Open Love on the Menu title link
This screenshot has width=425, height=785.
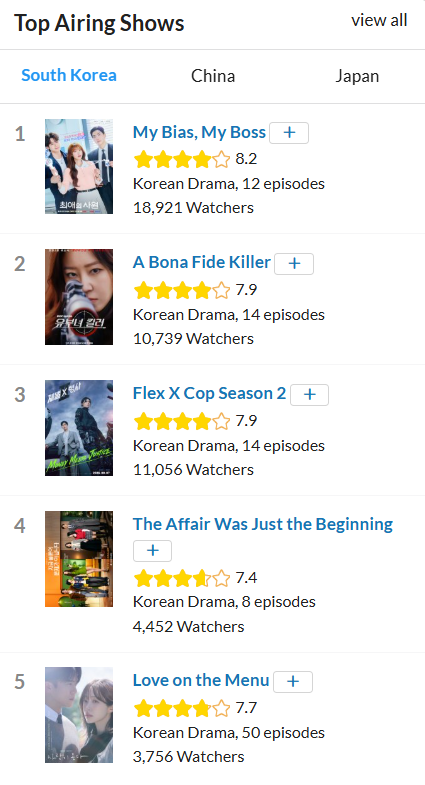201,680
